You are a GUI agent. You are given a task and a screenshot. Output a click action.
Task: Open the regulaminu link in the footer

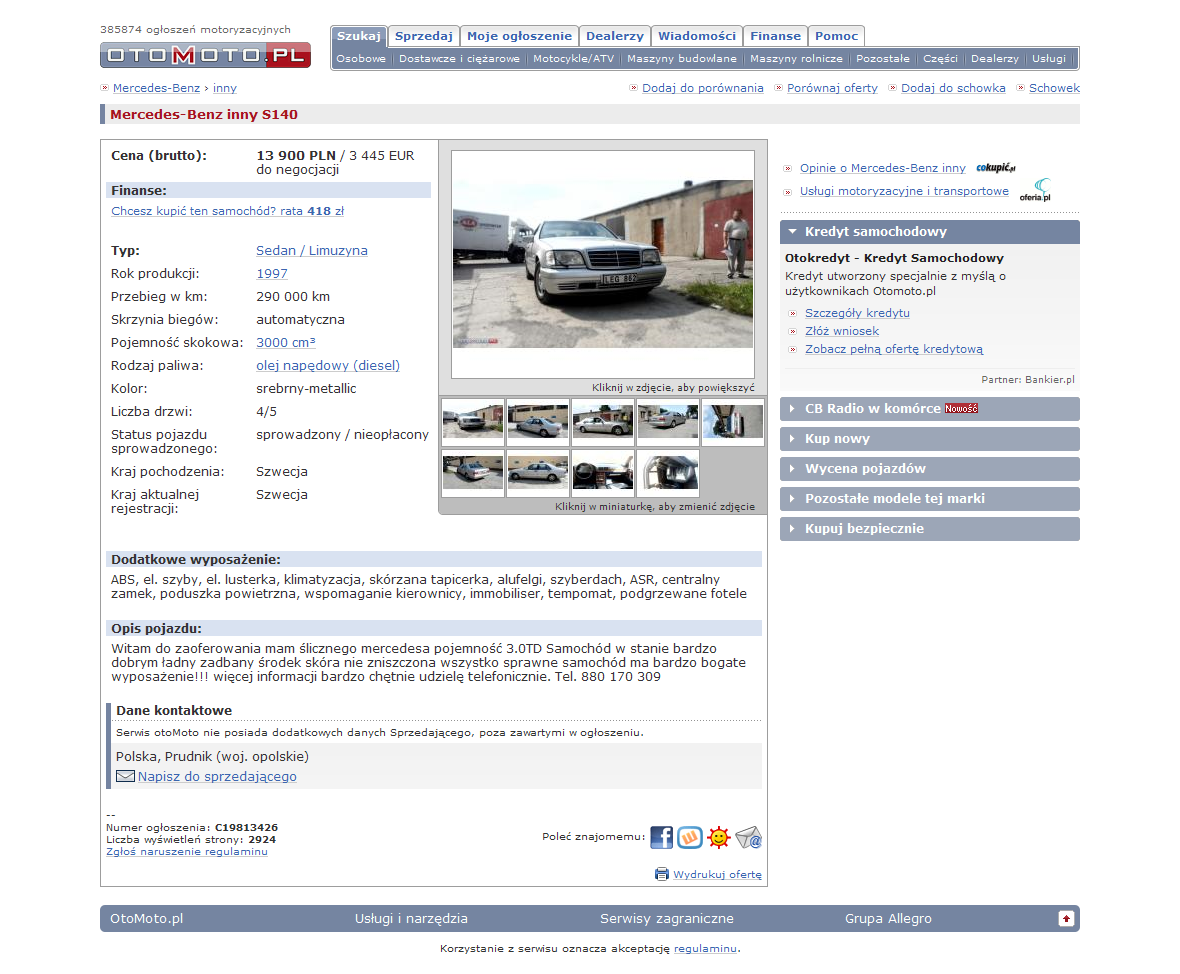click(705, 948)
